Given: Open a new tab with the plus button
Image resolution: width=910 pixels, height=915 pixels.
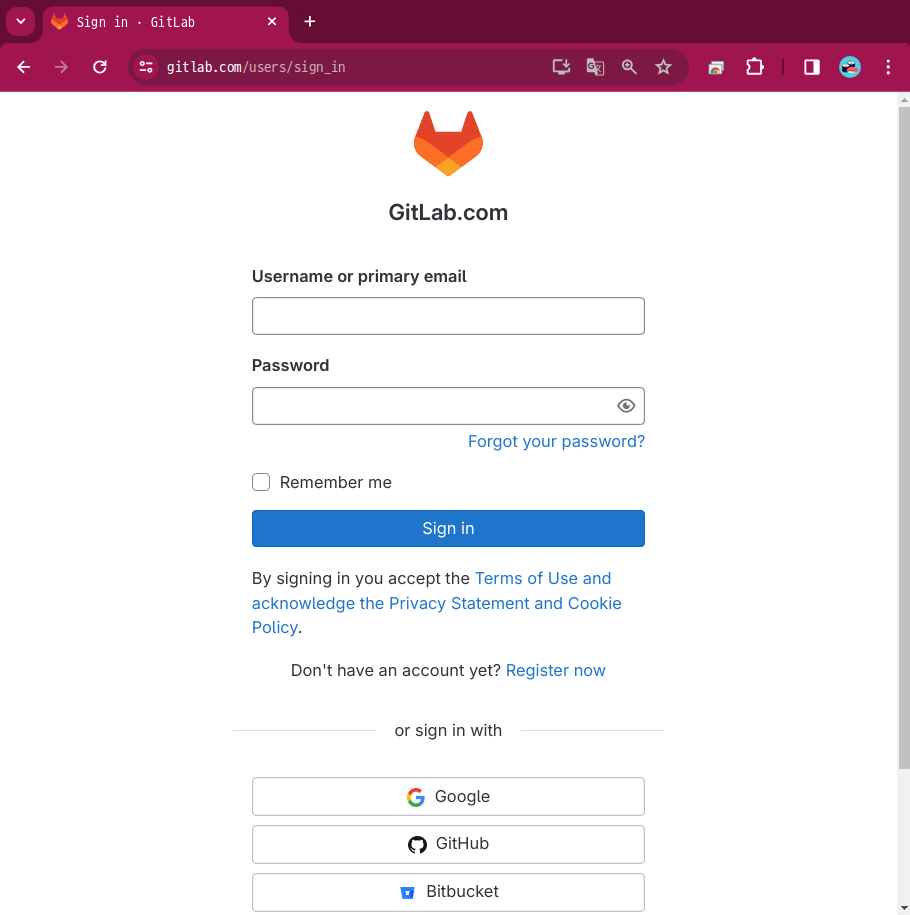Looking at the screenshot, I should point(310,22).
